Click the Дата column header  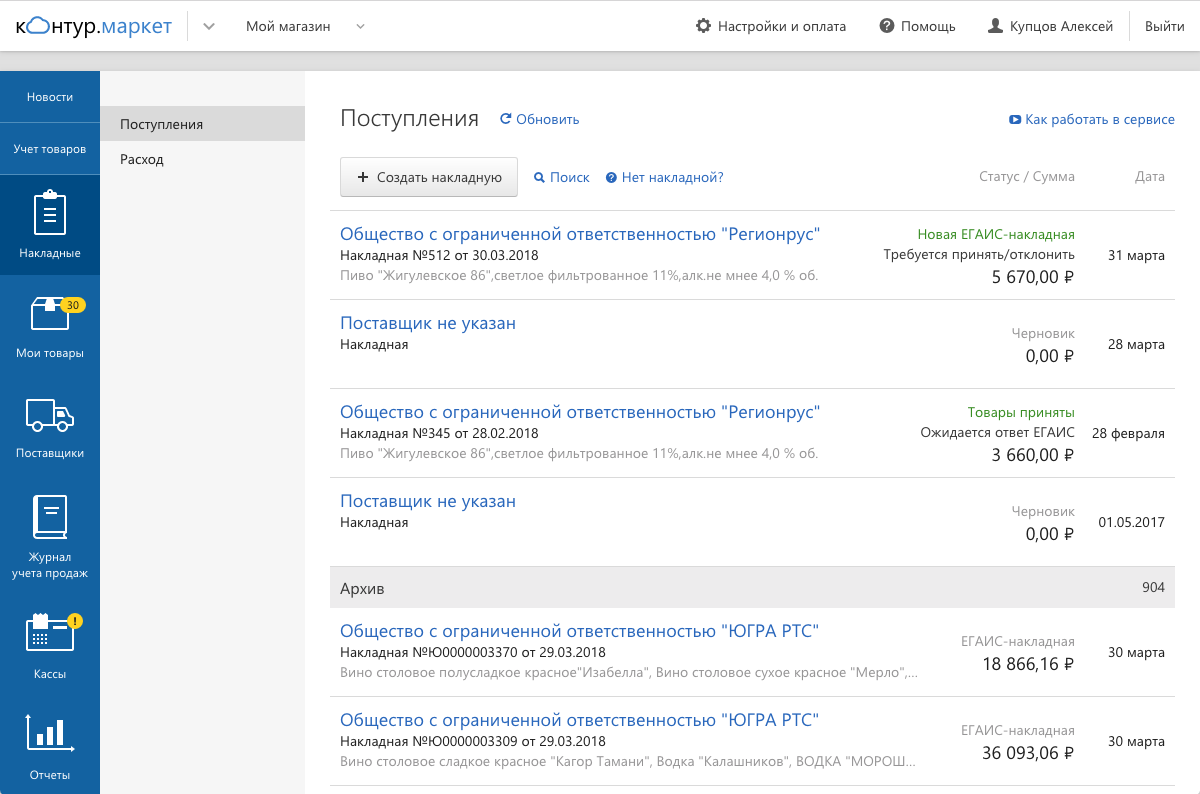[x=1150, y=177]
